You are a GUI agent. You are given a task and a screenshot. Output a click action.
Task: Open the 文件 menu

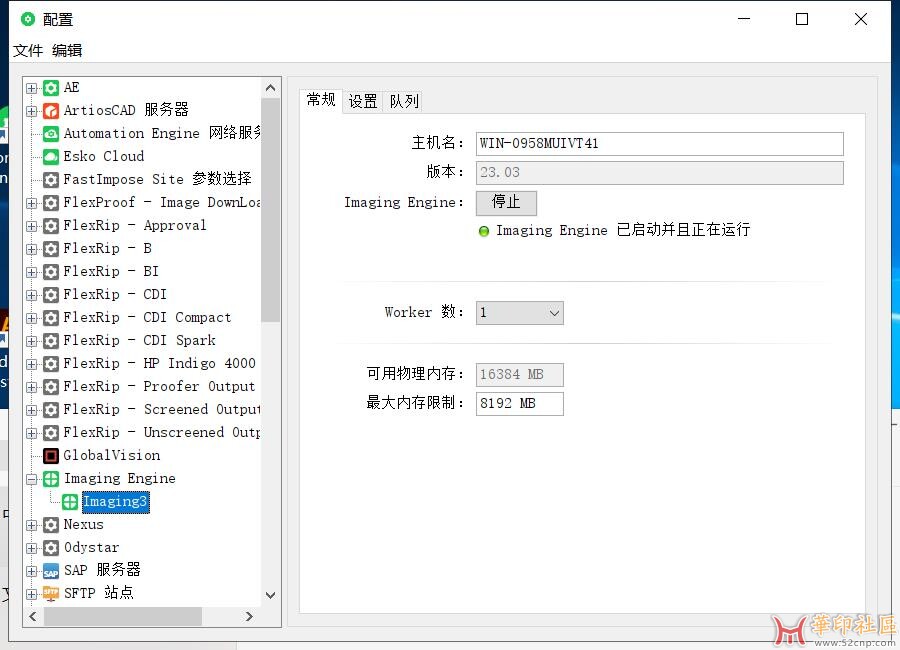point(28,51)
